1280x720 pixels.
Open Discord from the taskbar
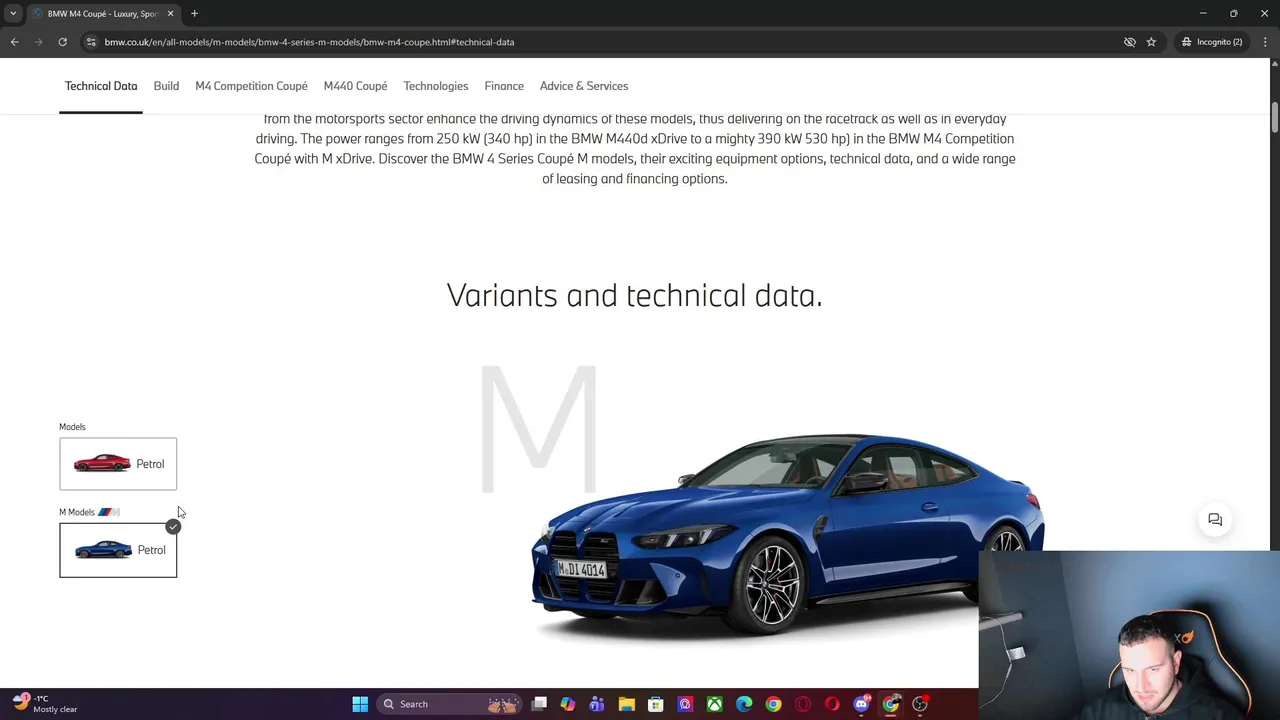click(x=861, y=704)
